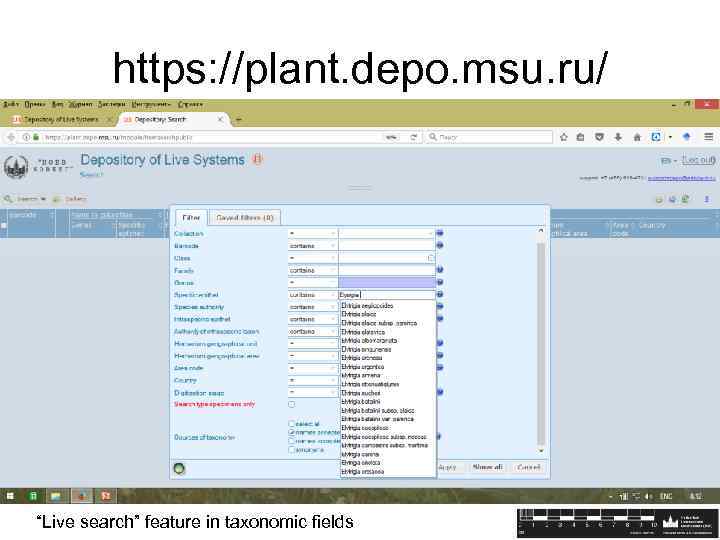Choose Elytrigia batalini suggestion
Image resolution: width=720 pixels, height=540 pixels.
pos(360,402)
